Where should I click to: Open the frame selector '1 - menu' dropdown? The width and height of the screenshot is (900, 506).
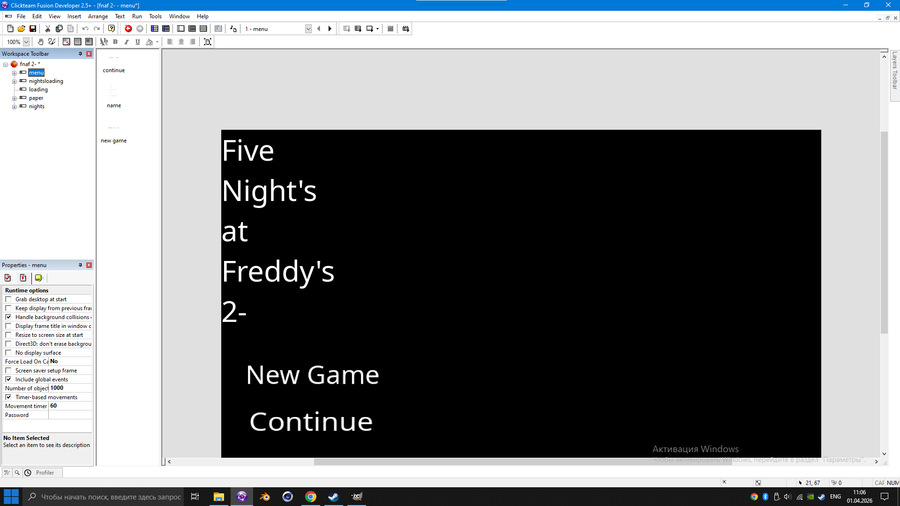pyautogui.click(x=308, y=29)
